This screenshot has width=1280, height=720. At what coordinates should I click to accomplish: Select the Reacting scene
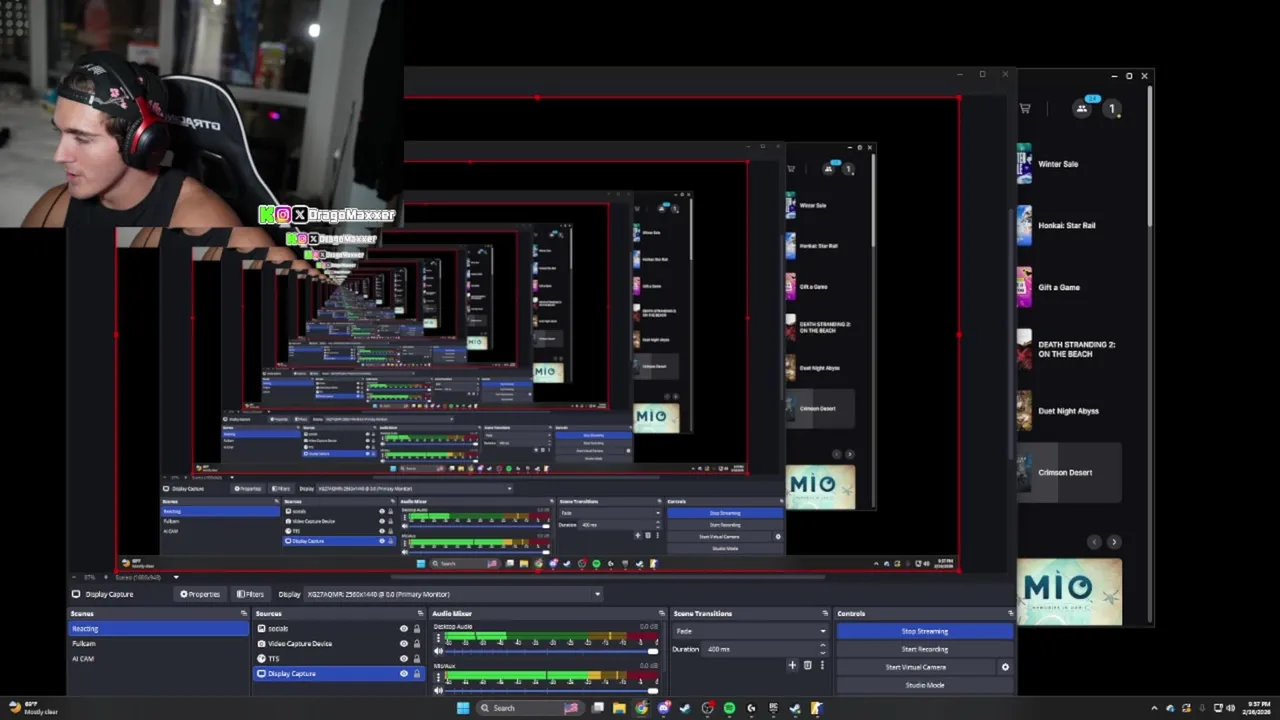pyautogui.click(x=158, y=629)
